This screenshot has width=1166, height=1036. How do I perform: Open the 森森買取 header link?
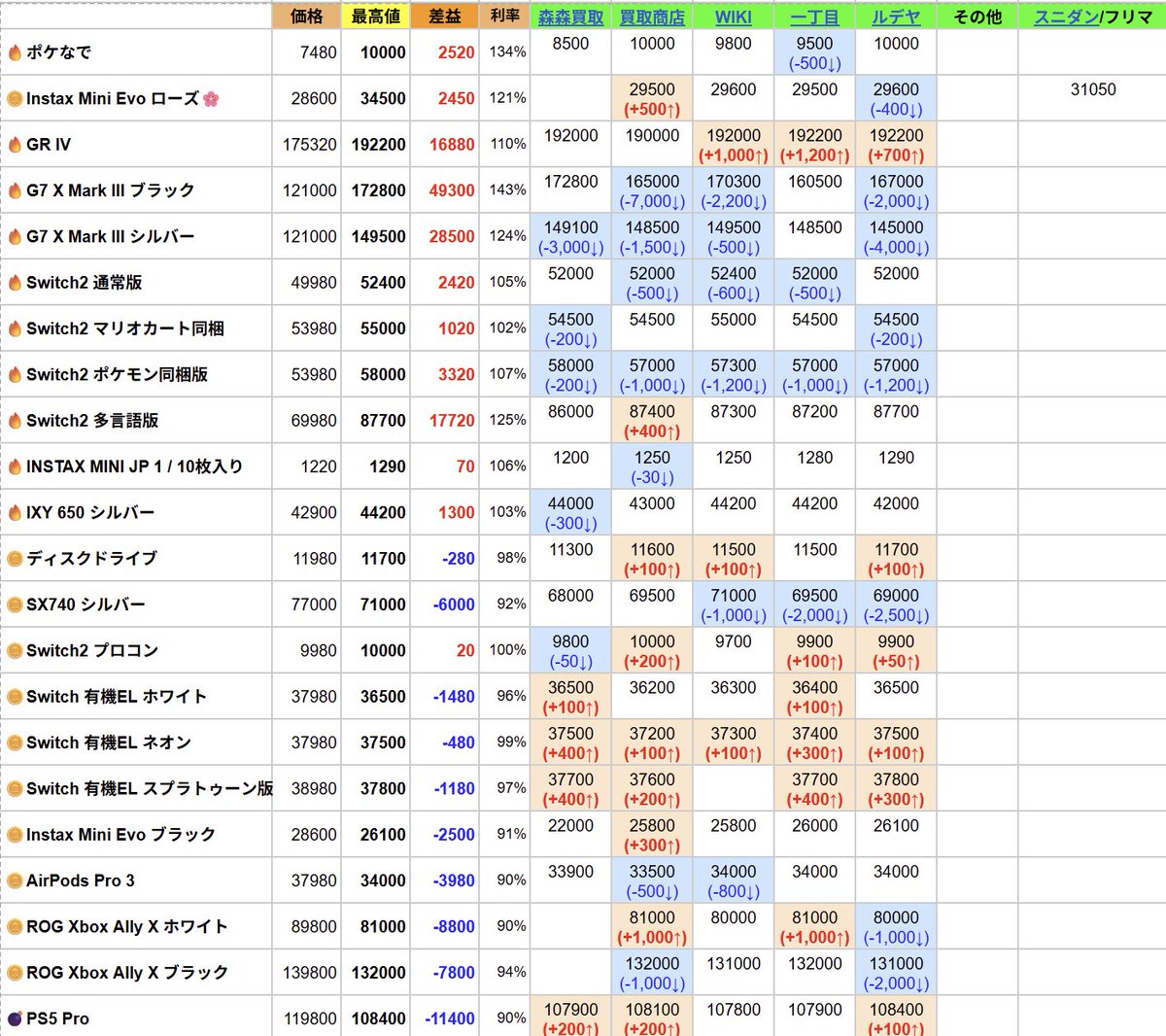[x=570, y=17]
